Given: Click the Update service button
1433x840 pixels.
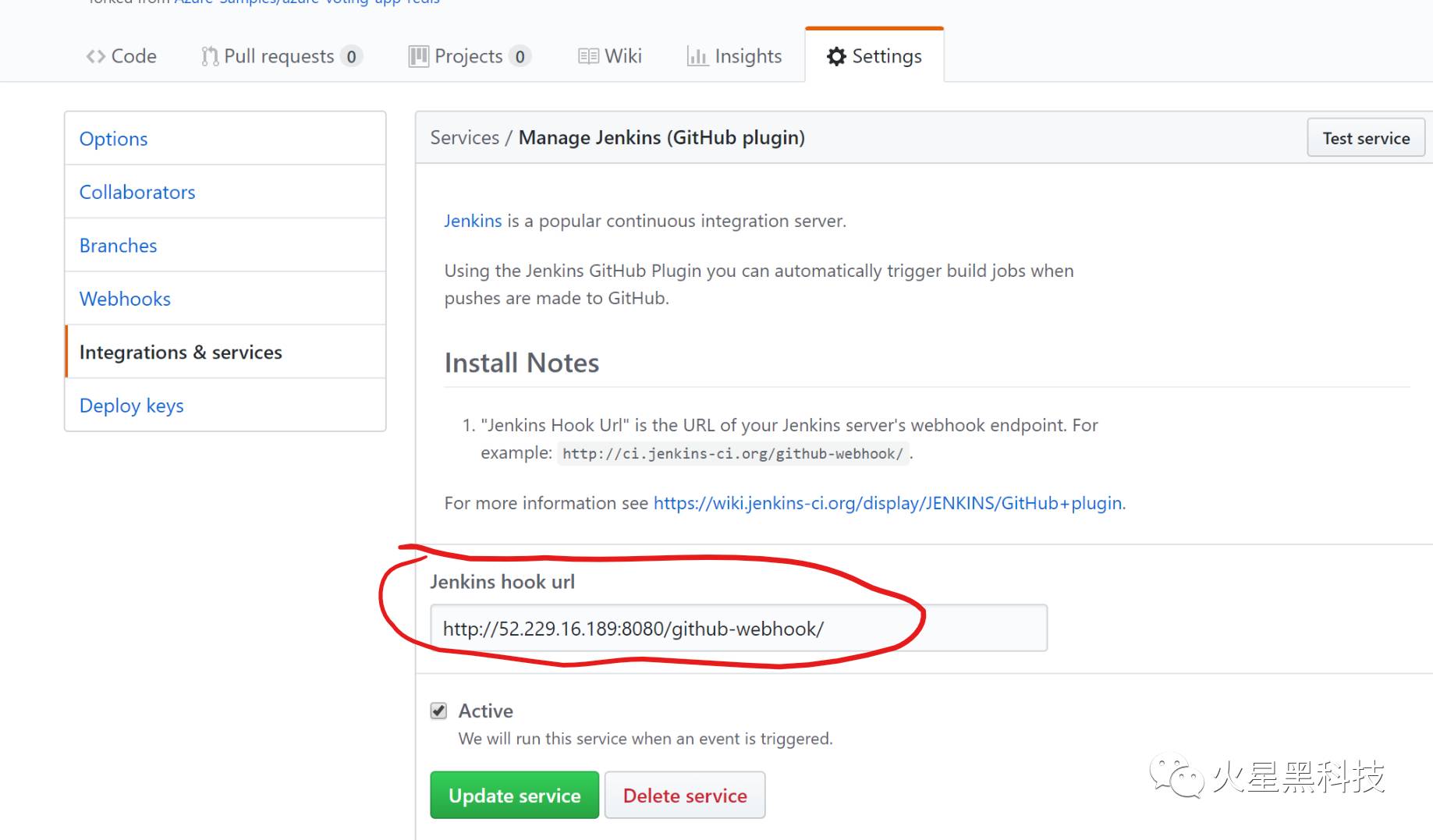Looking at the screenshot, I should (x=514, y=795).
